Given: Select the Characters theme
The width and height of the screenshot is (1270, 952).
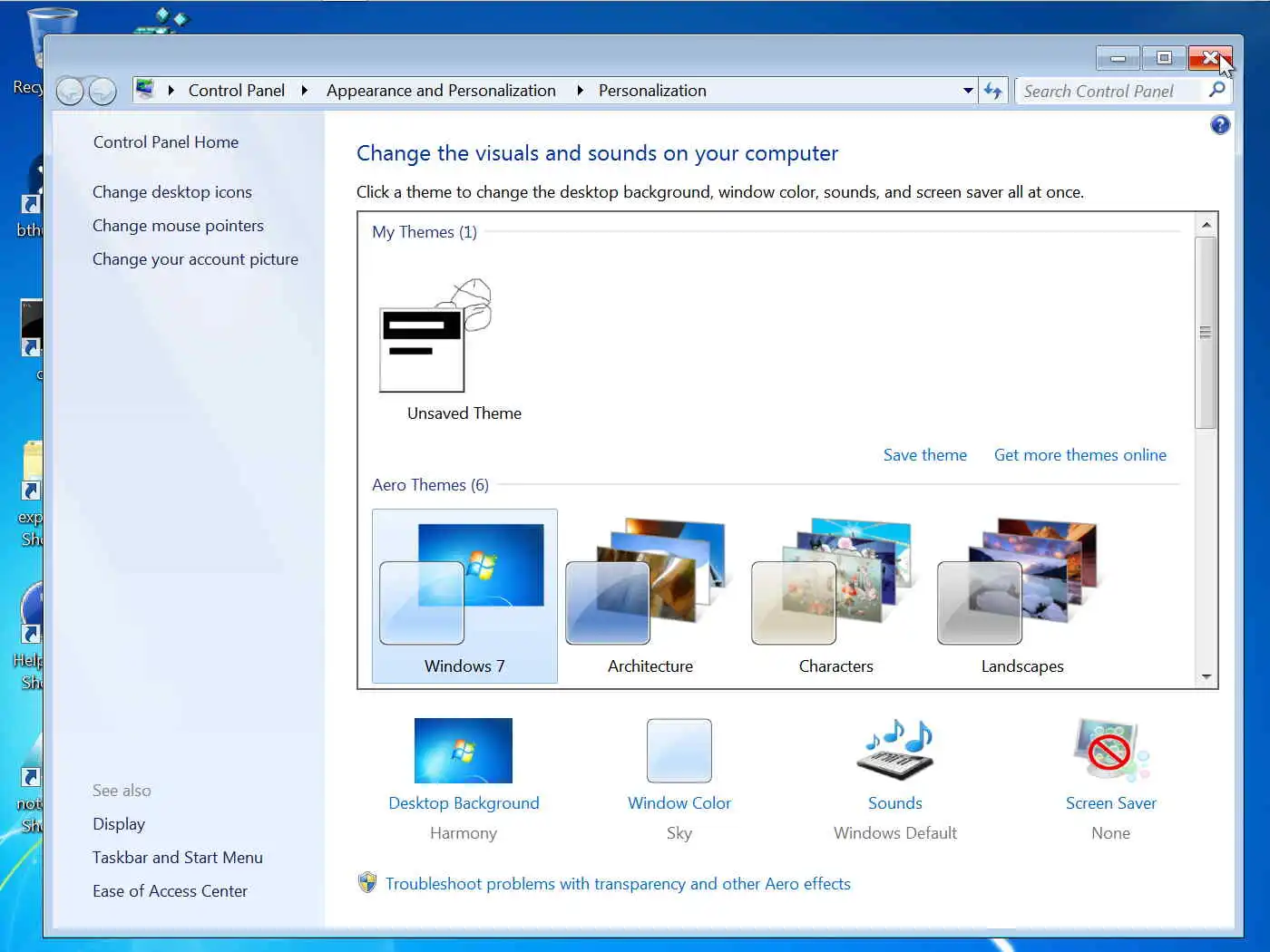Looking at the screenshot, I should click(835, 596).
